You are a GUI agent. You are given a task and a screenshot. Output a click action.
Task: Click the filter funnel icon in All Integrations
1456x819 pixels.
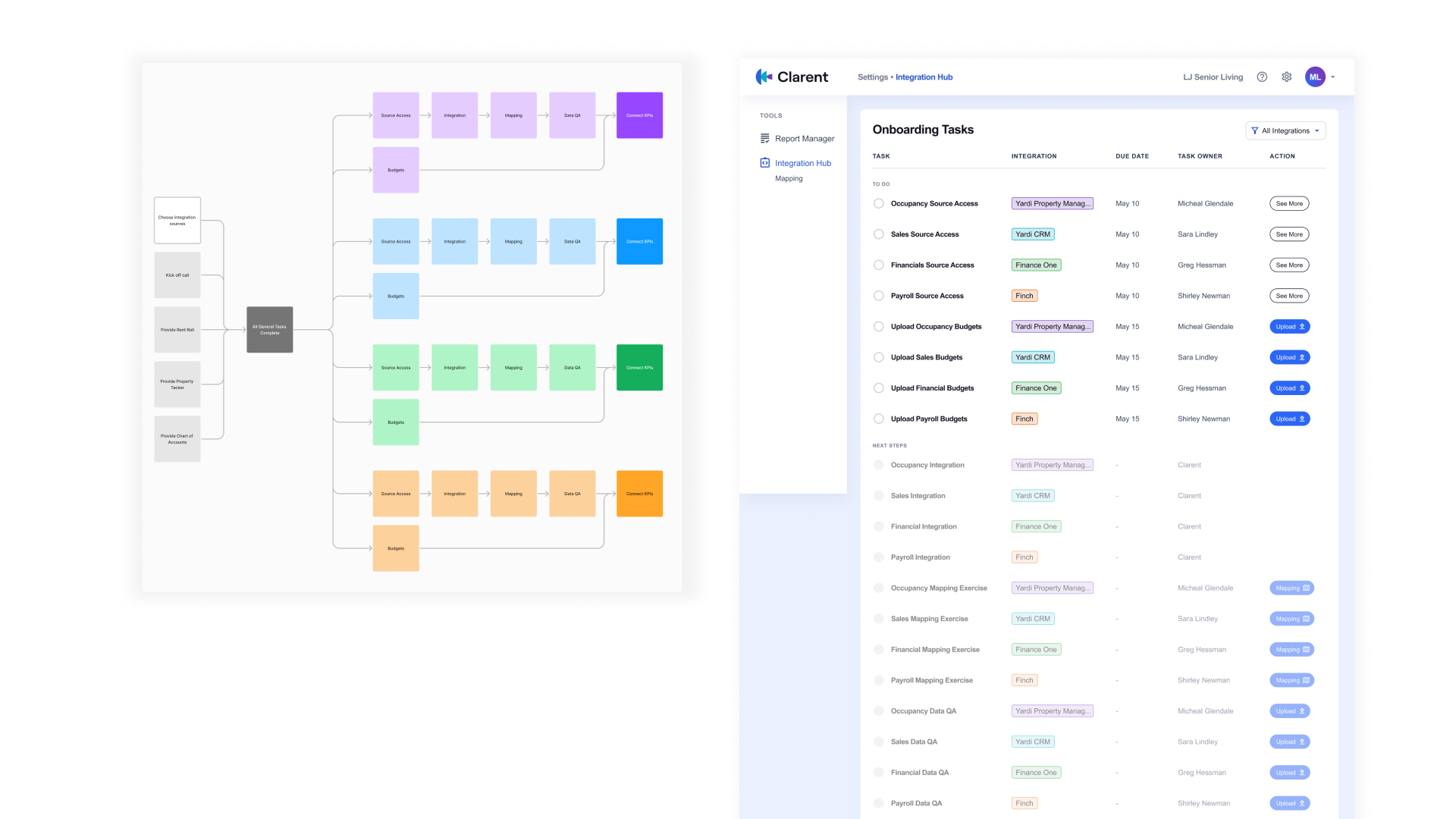click(x=1255, y=130)
